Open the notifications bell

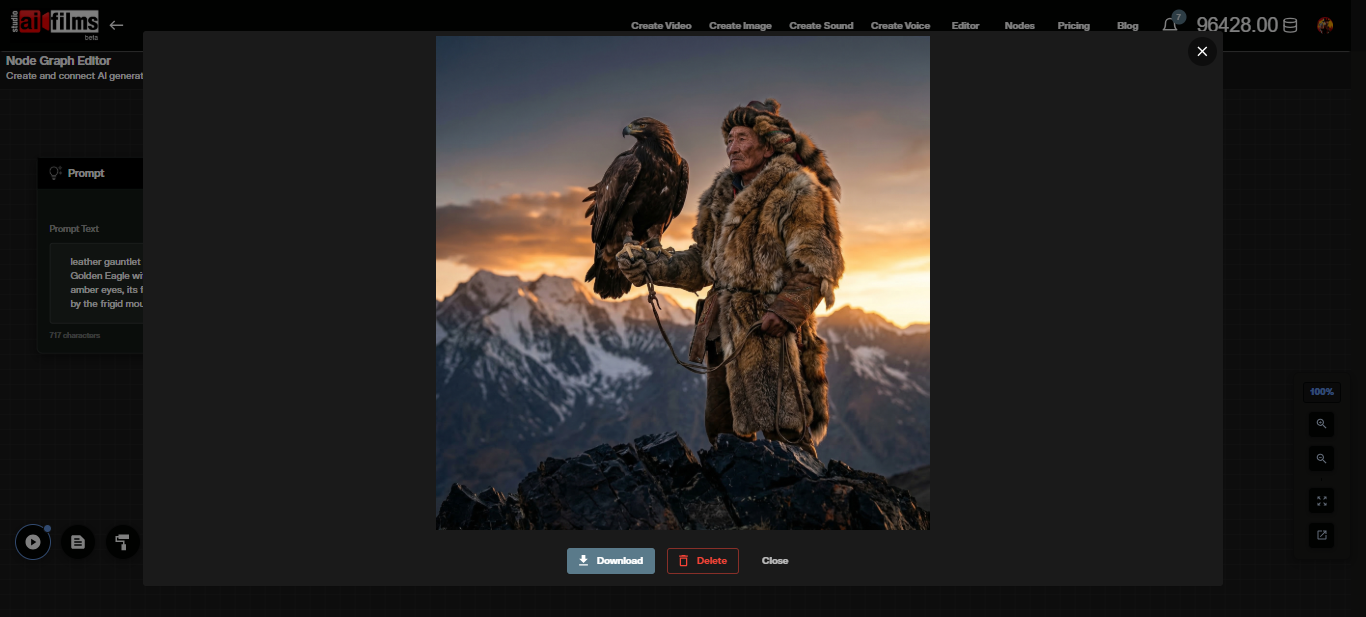tap(1170, 25)
